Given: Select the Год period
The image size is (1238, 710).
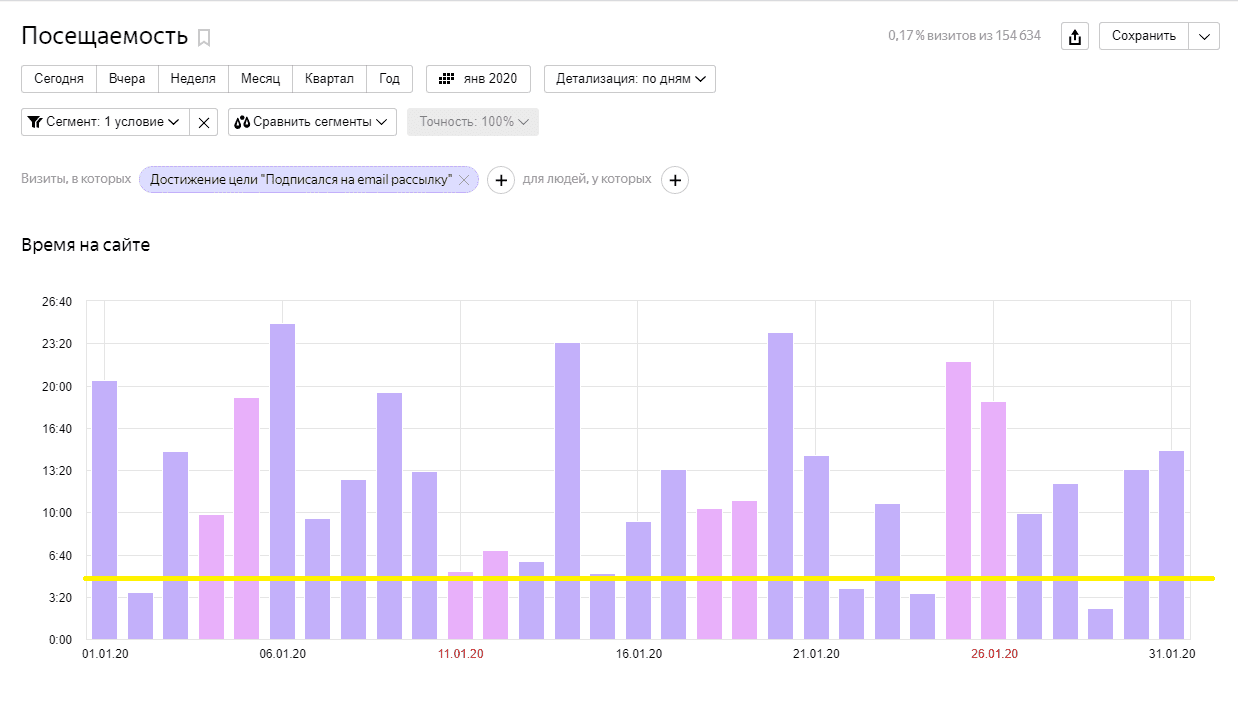Looking at the screenshot, I should tap(389, 79).
